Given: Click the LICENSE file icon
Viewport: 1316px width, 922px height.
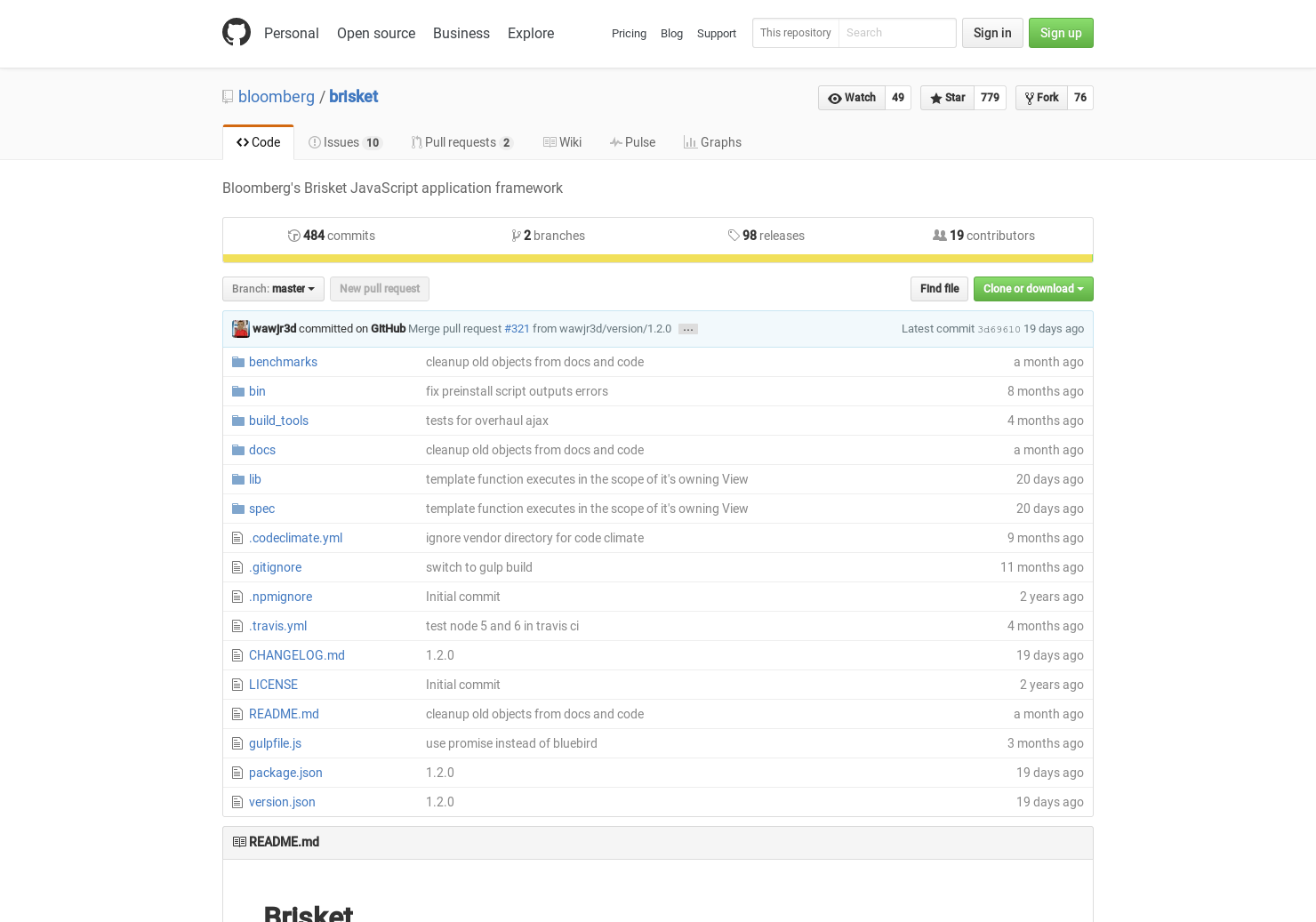Looking at the screenshot, I should click(237, 685).
